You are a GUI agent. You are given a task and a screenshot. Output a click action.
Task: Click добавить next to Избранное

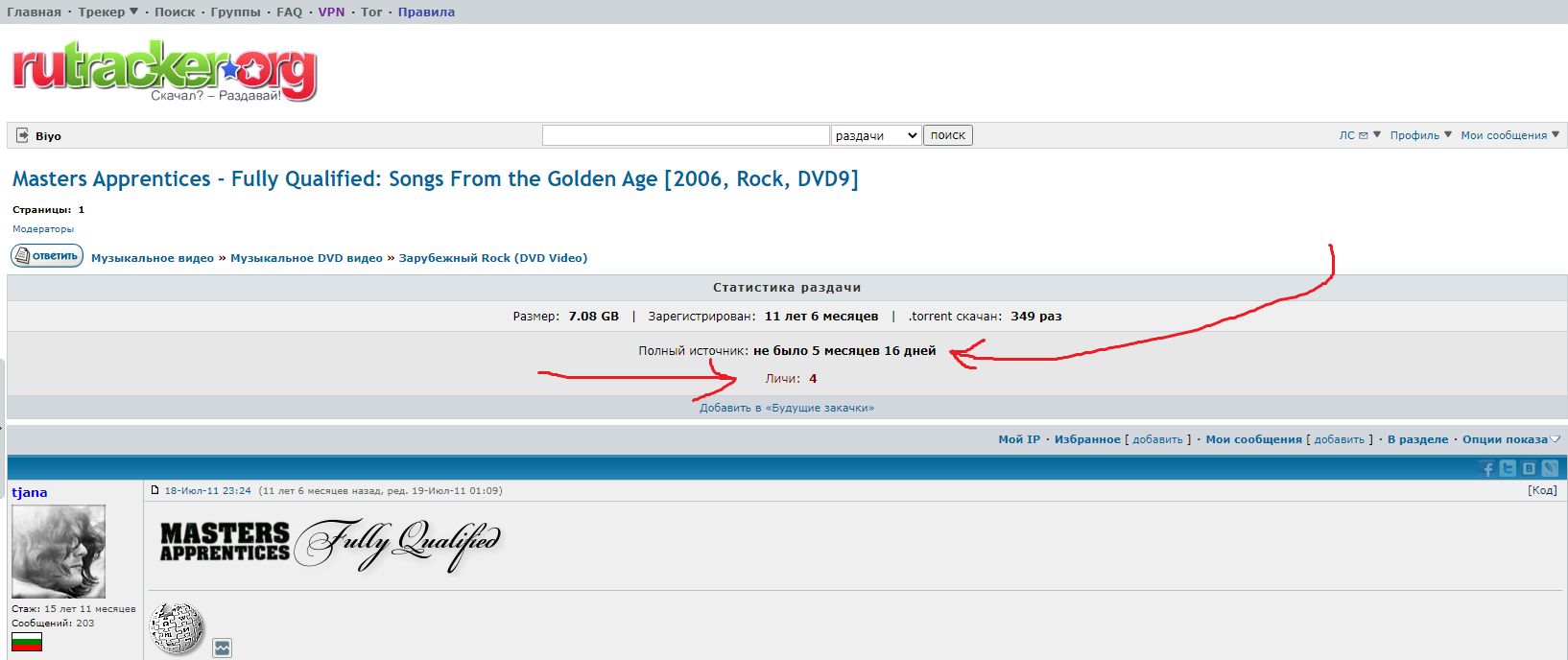pyautogui.click(x=1157, y=439)
